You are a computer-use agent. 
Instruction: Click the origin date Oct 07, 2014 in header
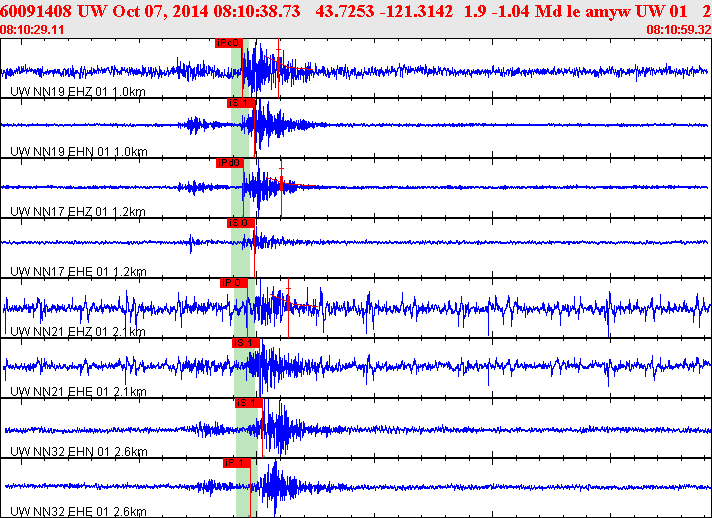click(x=161, y=11)
